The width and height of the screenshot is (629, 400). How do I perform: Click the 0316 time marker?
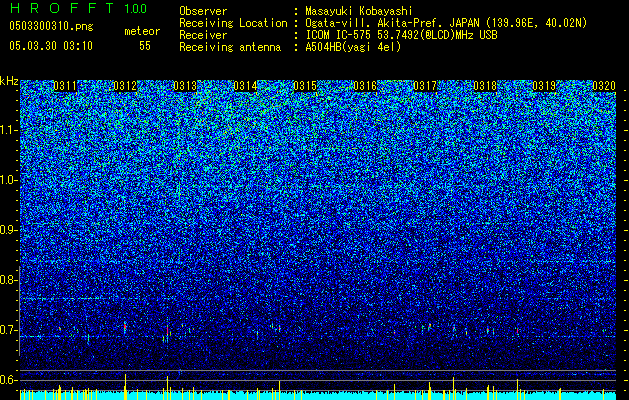[x=365, y=86]
